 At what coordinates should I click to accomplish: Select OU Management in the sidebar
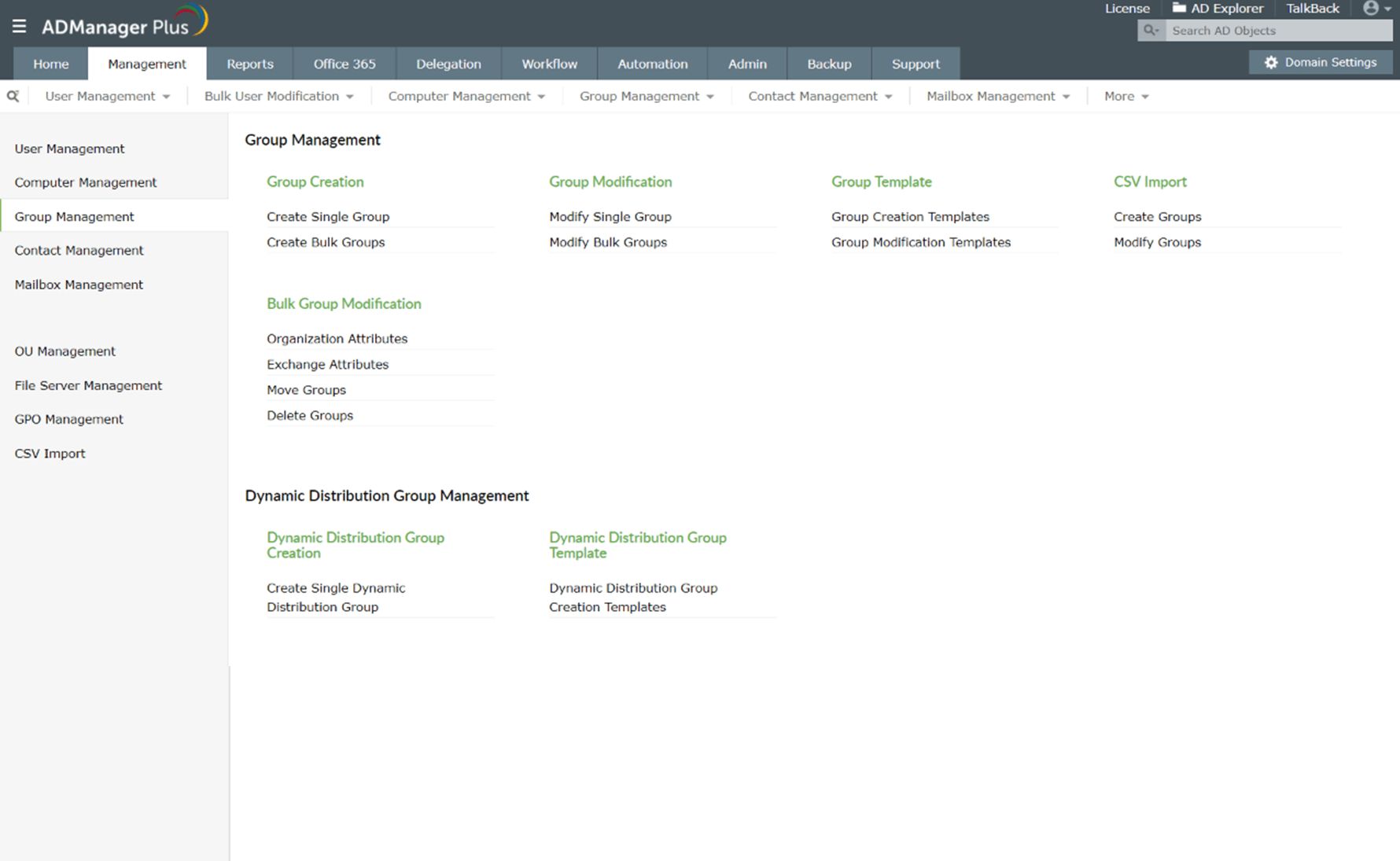64,351
